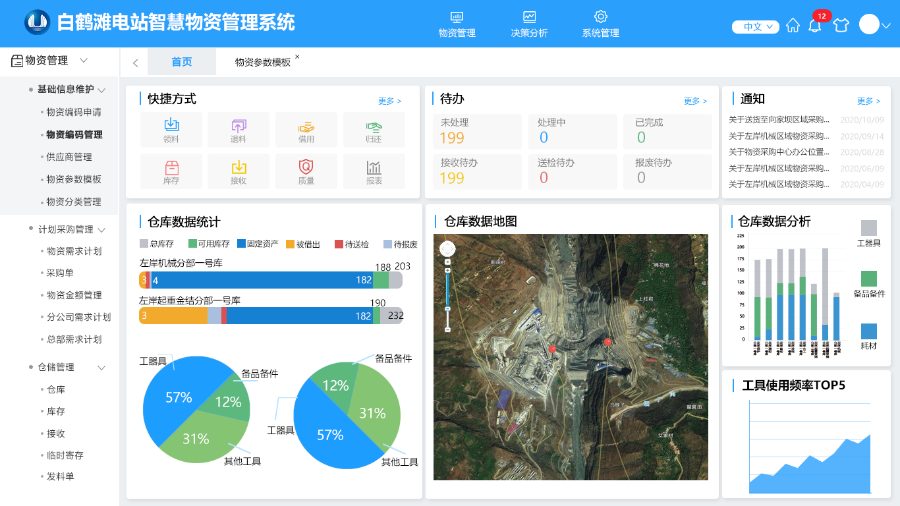Toggle 总库存 legend item in warehouse statistics
The image size is (900, 506).
156,244
